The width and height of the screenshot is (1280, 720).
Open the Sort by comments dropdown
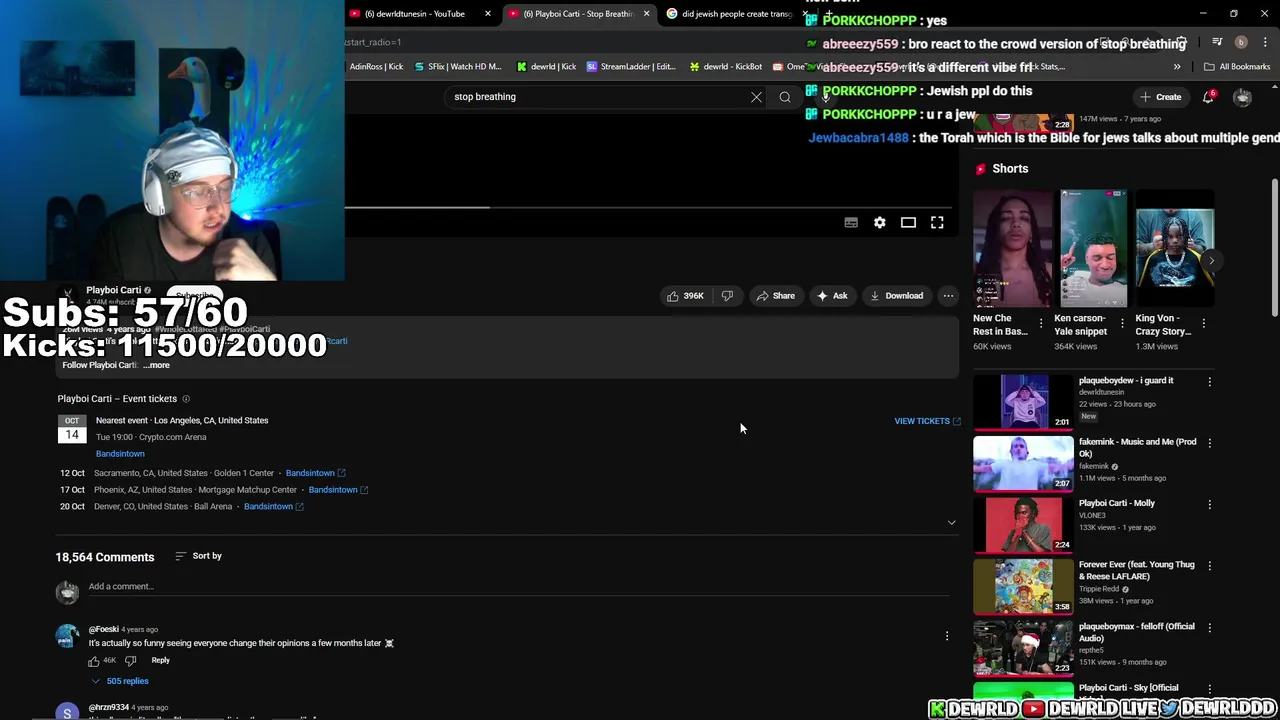point(198,556)
